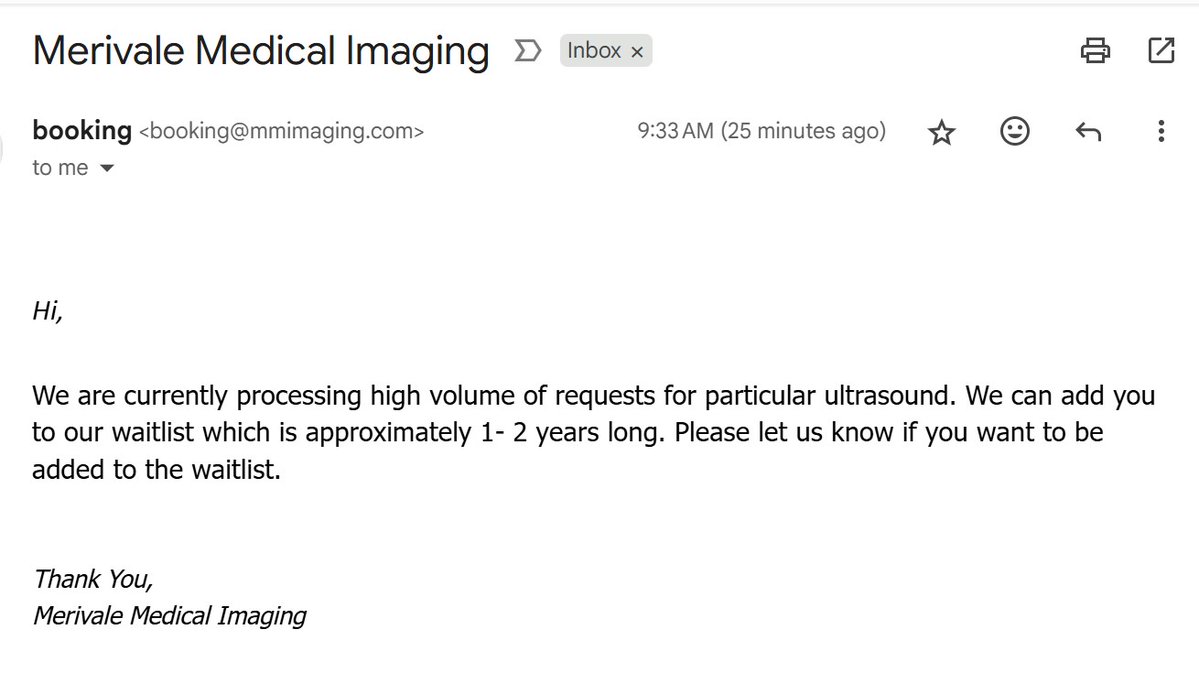Click the waitlist message body paragraph

coord(593,432)
